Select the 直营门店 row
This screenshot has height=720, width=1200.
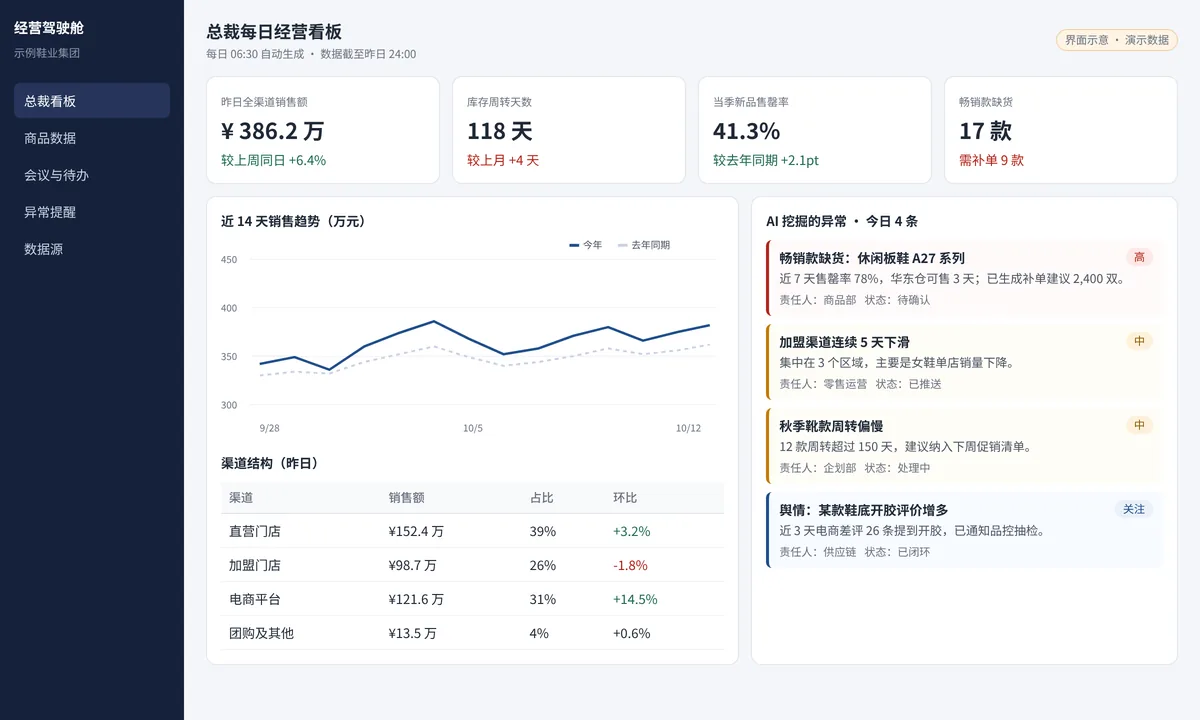(472, 531)
